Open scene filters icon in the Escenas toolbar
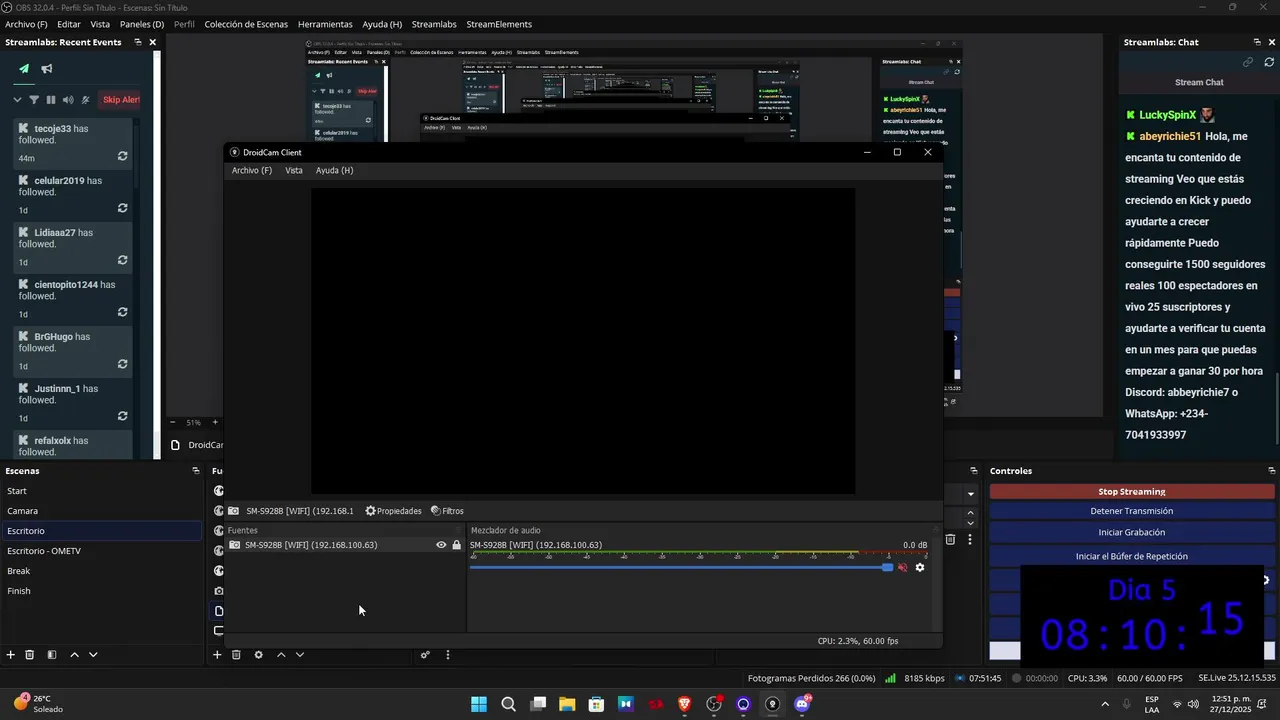 (x=52, y=655)
